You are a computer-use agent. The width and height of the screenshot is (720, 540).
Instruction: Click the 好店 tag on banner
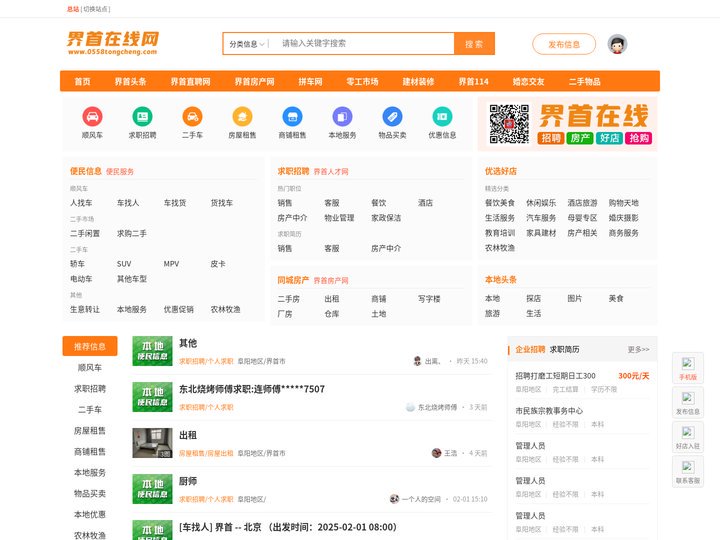coord(609,138)
